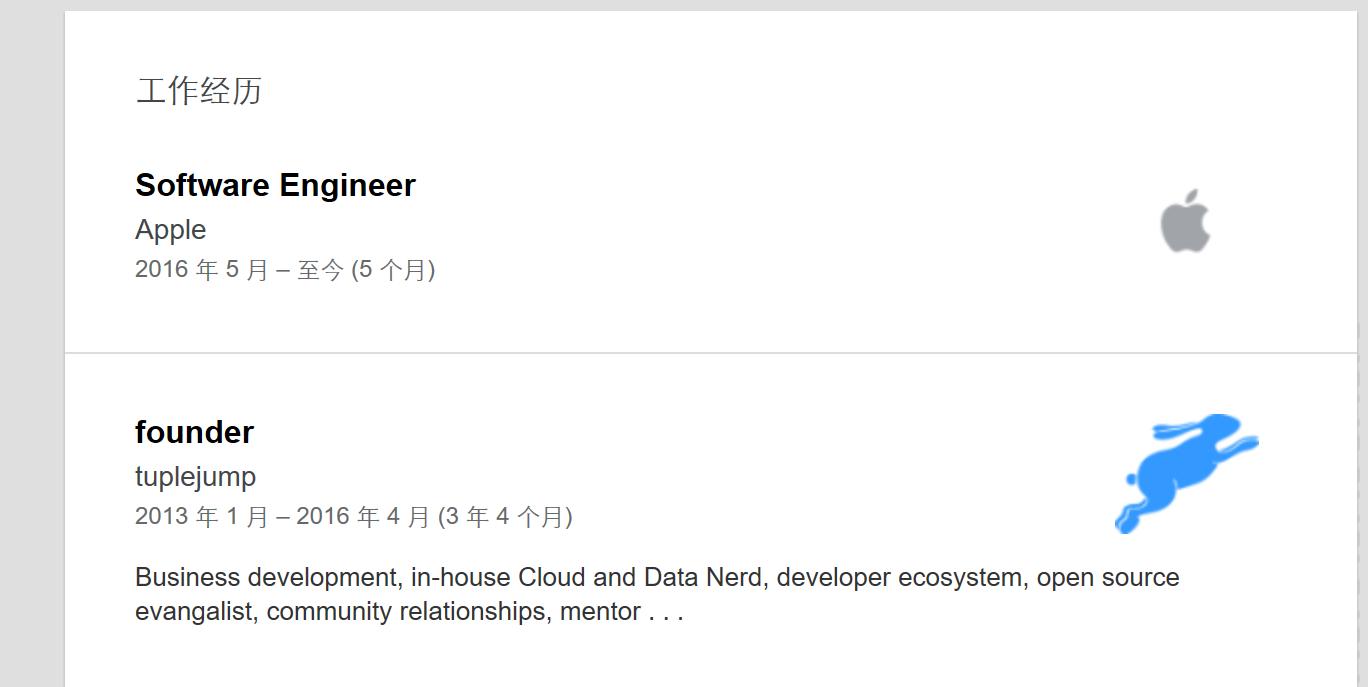The width and height of the screenshot is (1368, 687).
Task: Click the community relationships phrase
Action: [x=406, y=612]
